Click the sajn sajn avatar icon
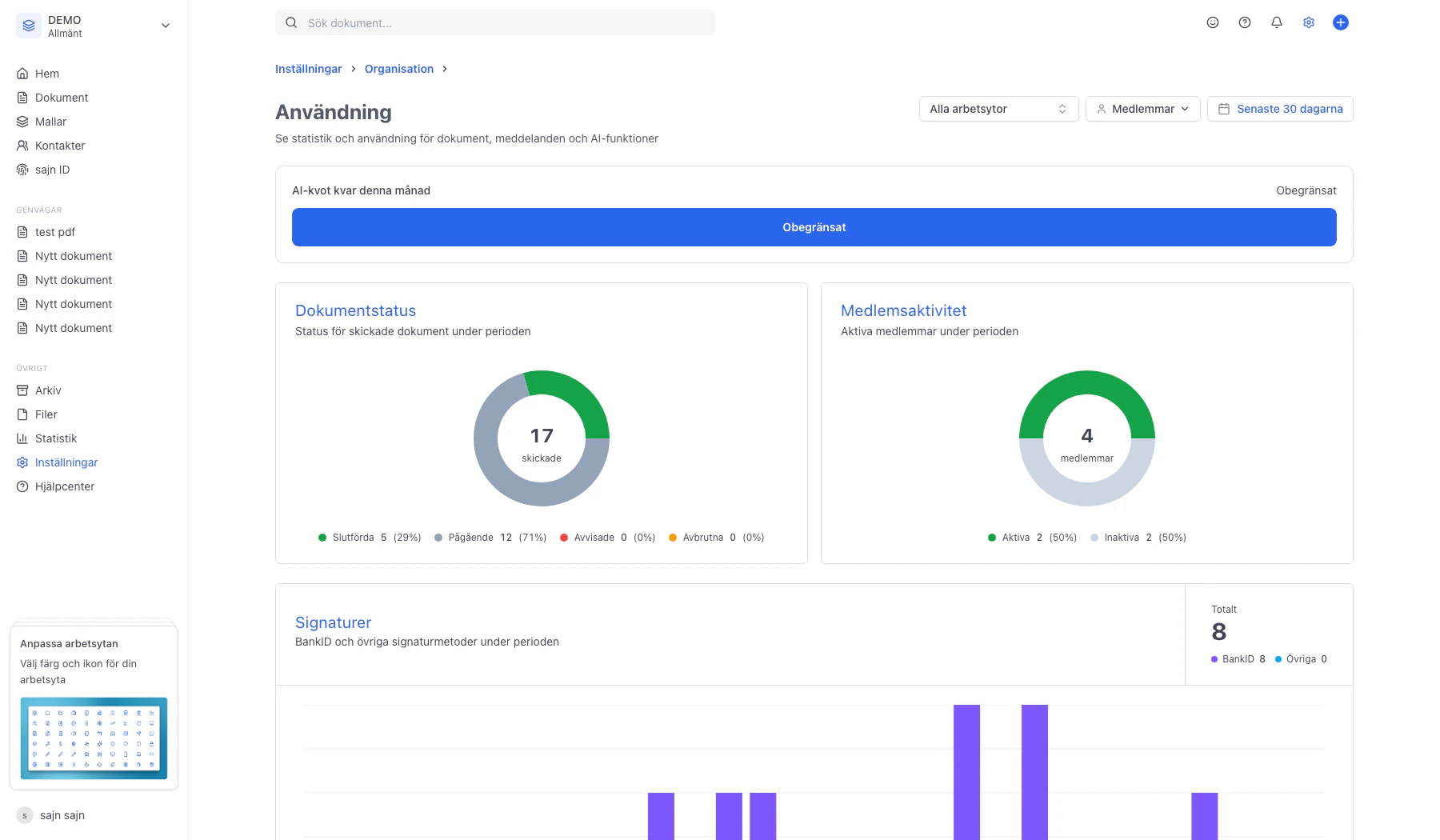Viewport: 1440px width, 840px height. click(x=25, y=815)
